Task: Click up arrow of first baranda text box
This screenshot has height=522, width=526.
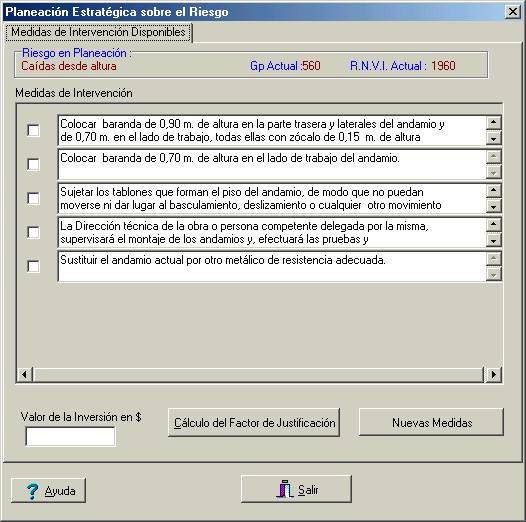Action: pos(493,122)
